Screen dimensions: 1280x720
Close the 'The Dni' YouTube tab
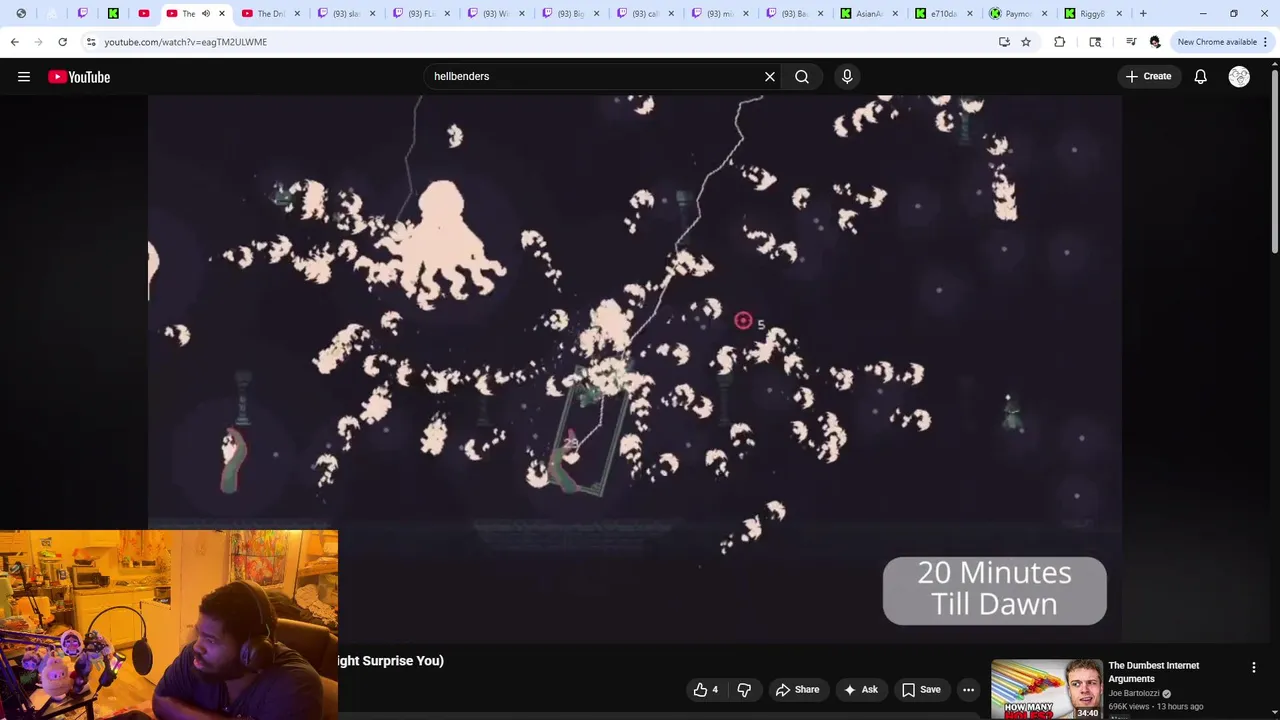(297, 14)
